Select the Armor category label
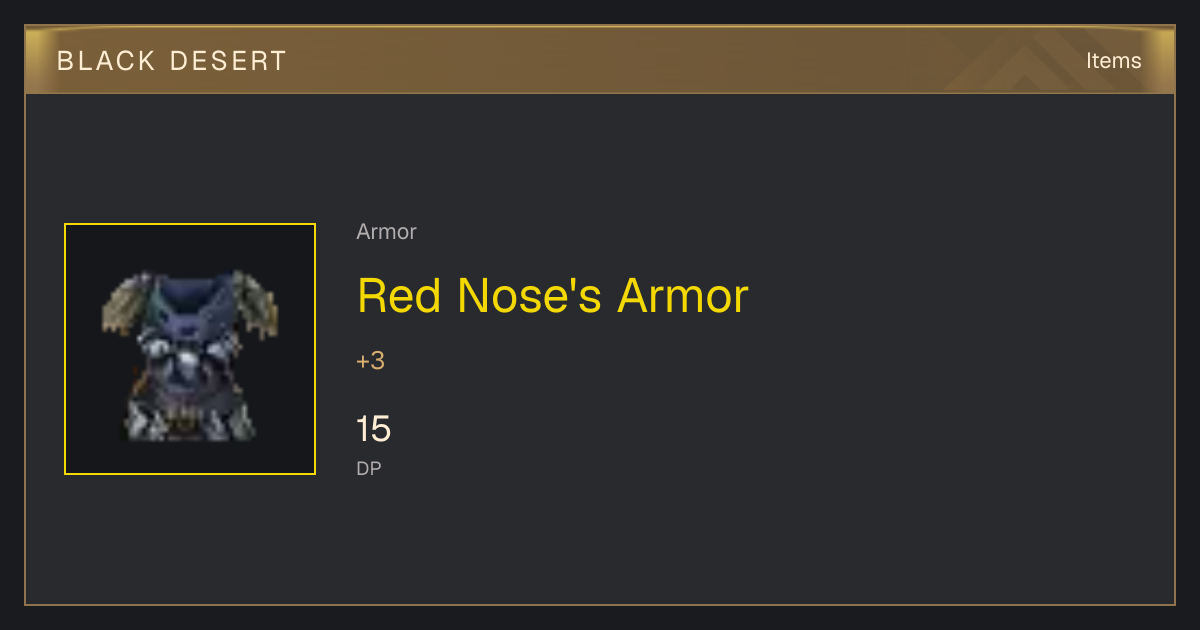Viewport: 1200px width, 630px height. [386, 232]
